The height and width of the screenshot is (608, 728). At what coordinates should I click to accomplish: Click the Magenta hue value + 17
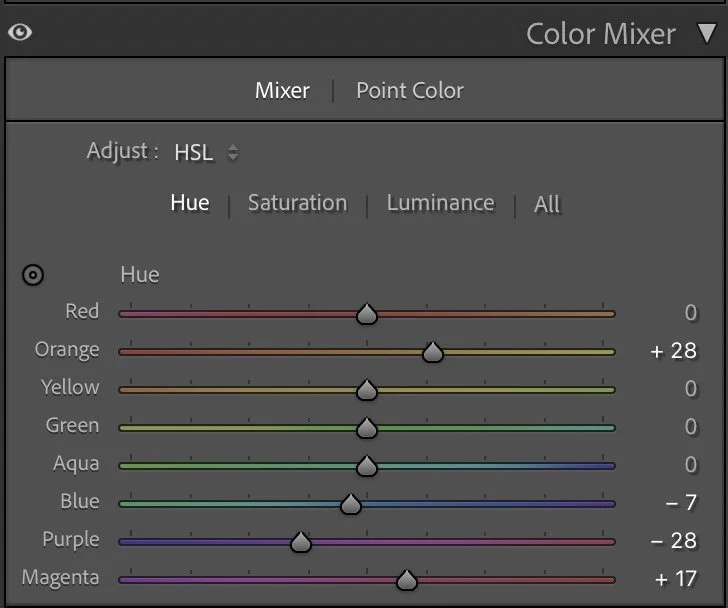pos(676,579)
